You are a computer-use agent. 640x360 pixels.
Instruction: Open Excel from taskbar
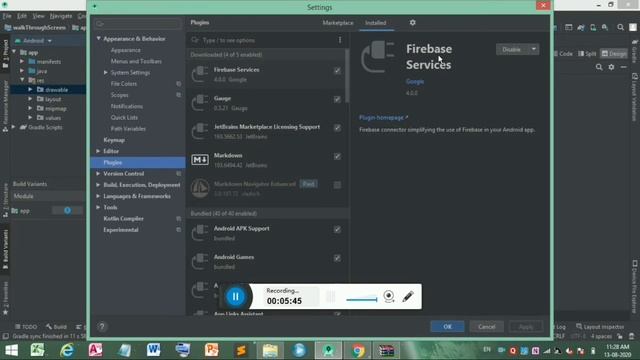37,350
